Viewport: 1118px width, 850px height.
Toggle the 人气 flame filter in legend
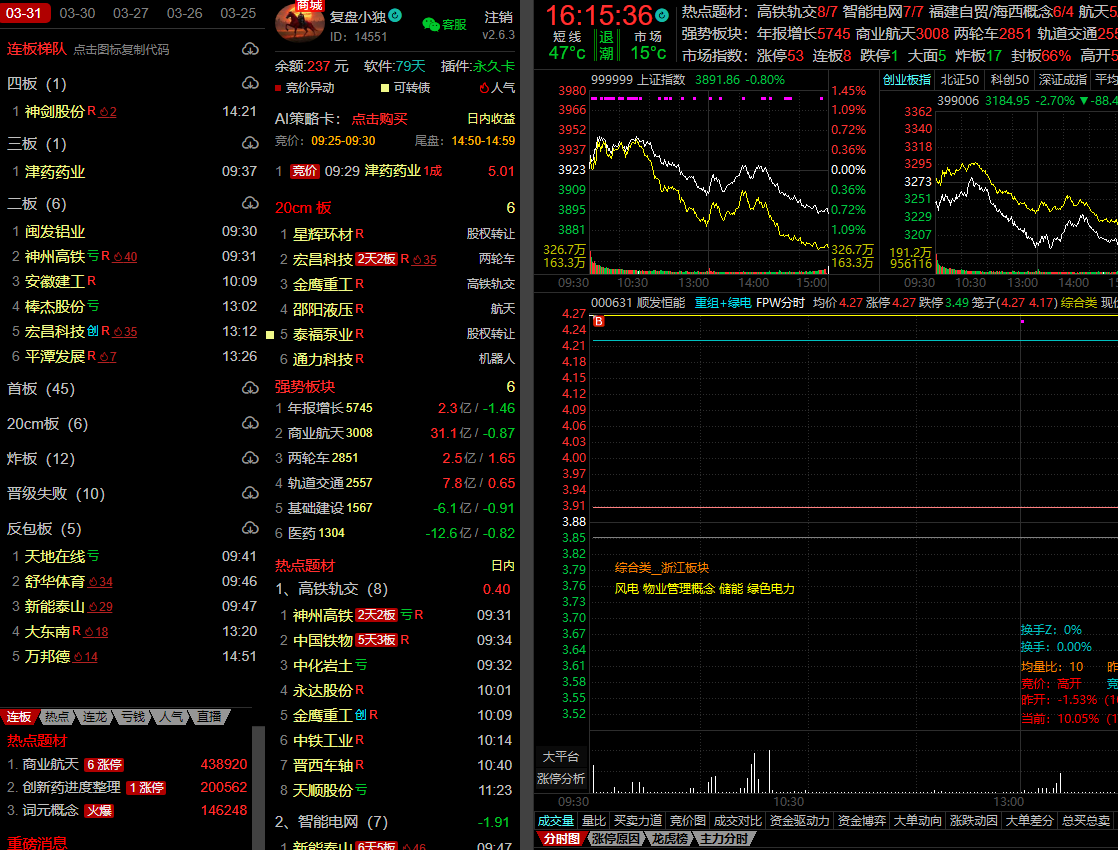pos(483,88)
